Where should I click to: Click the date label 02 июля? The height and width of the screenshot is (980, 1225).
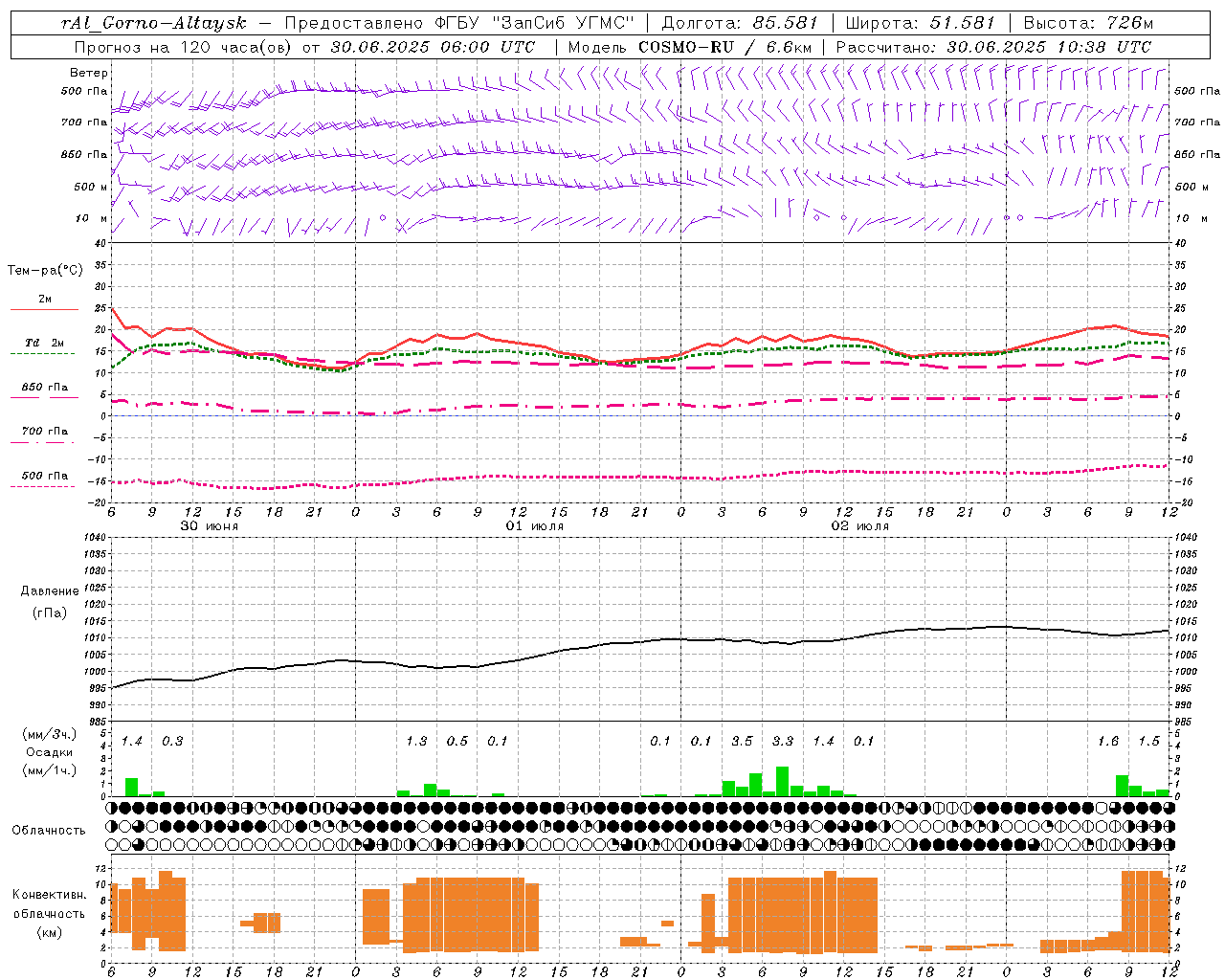(859, 526)
